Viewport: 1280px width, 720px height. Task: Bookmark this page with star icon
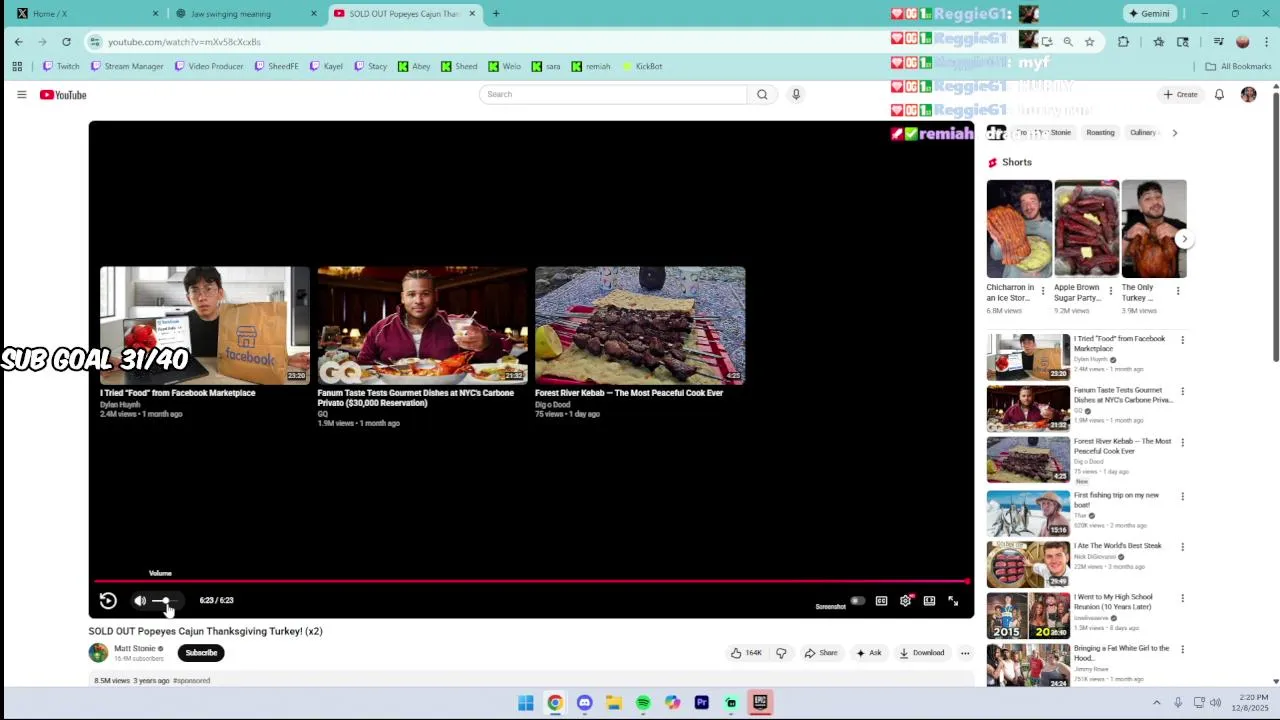[1089, 41]
